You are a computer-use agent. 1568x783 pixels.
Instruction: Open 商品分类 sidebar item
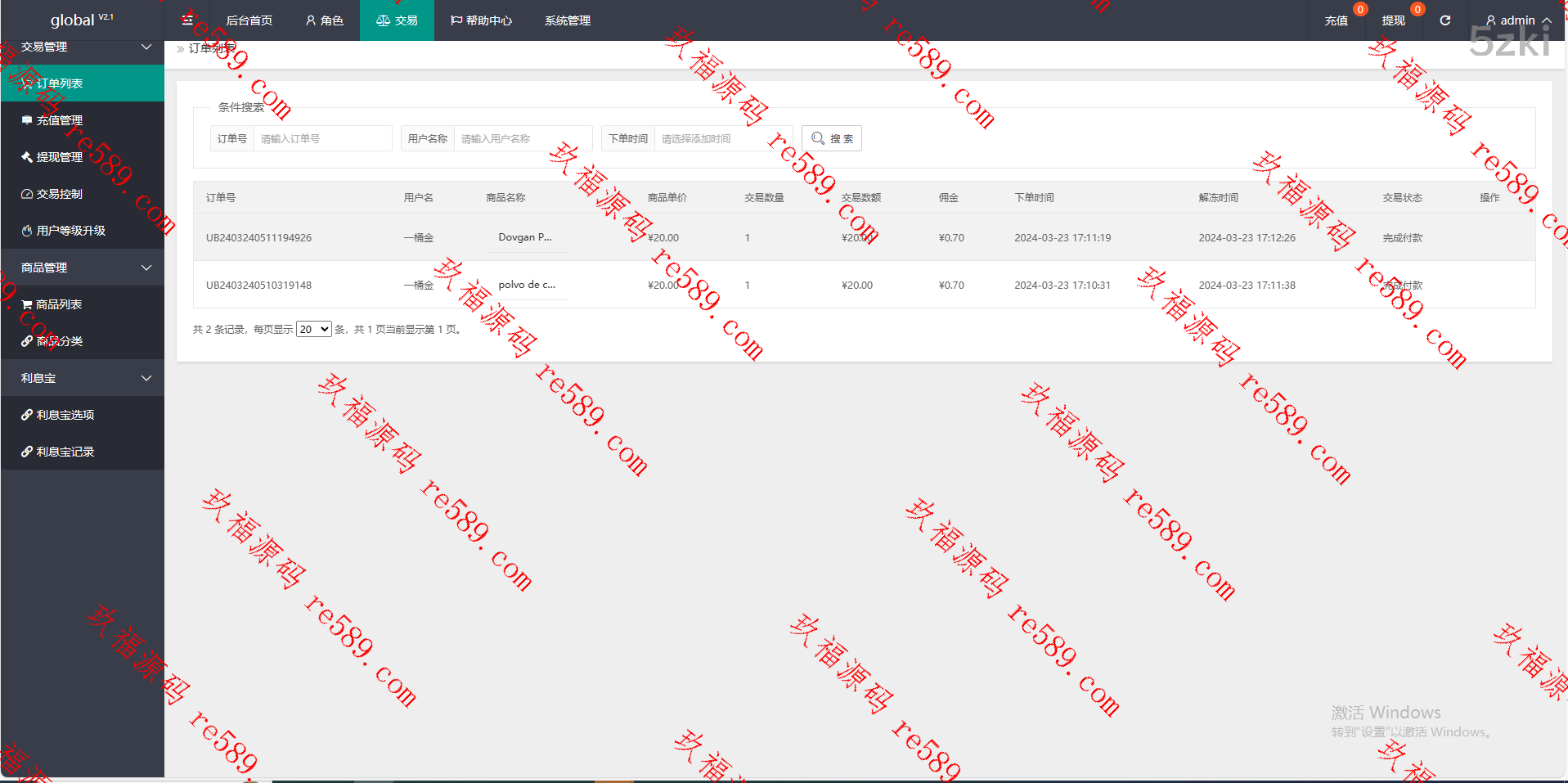coord(59,341)
